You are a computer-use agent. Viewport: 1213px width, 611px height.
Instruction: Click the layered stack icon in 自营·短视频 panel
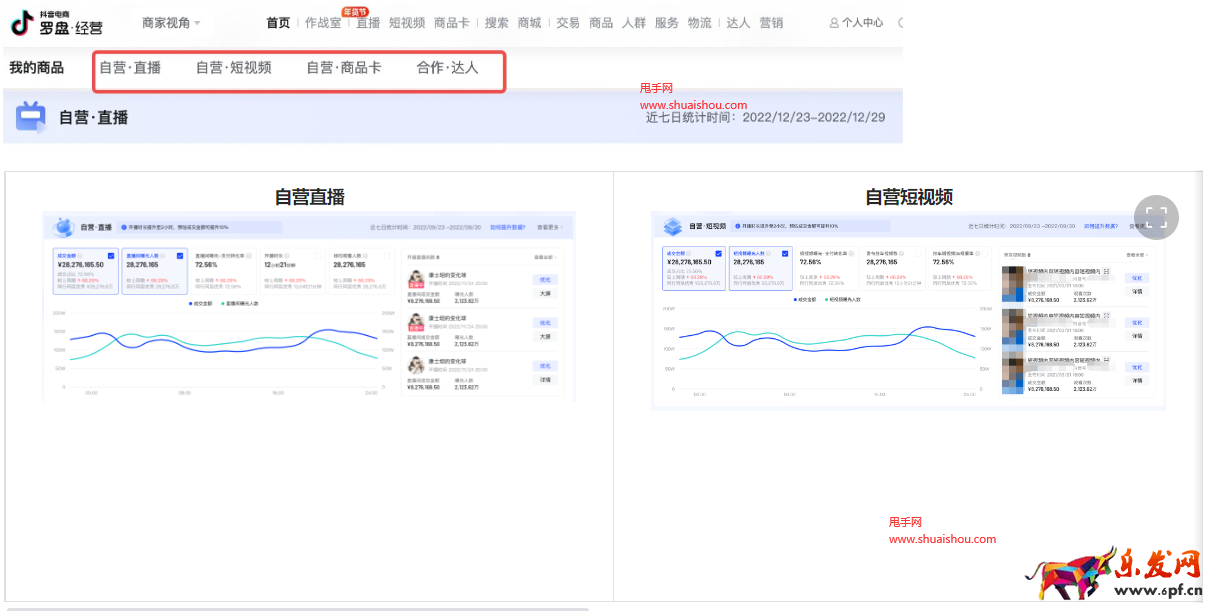671,226
